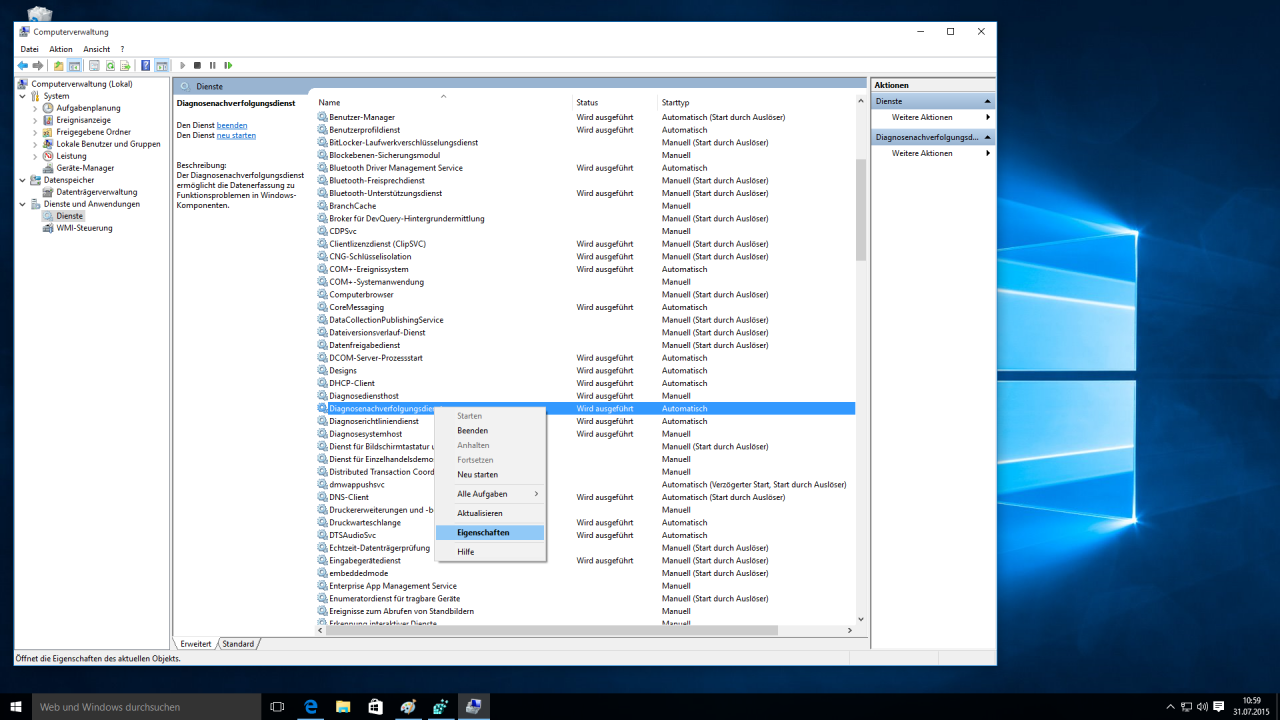Choose Aktualisieren in context menu
The width and height of the screenshot is (1280, 720).
[490, 513]
